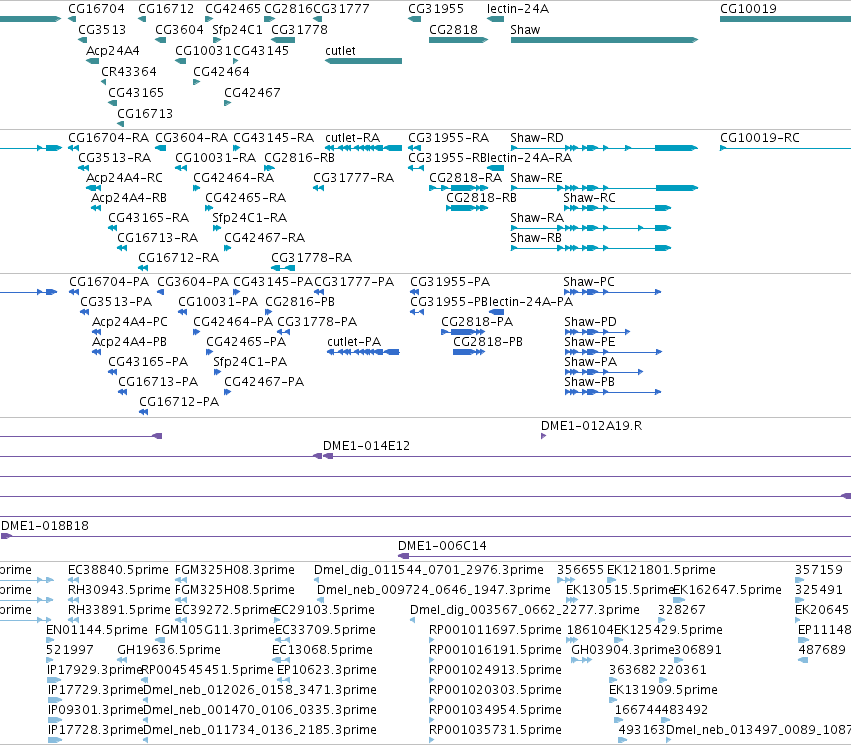Select the cutlet-PA CDS glyph
Screen dimensions: 851x745
click(x=363, y=352)
